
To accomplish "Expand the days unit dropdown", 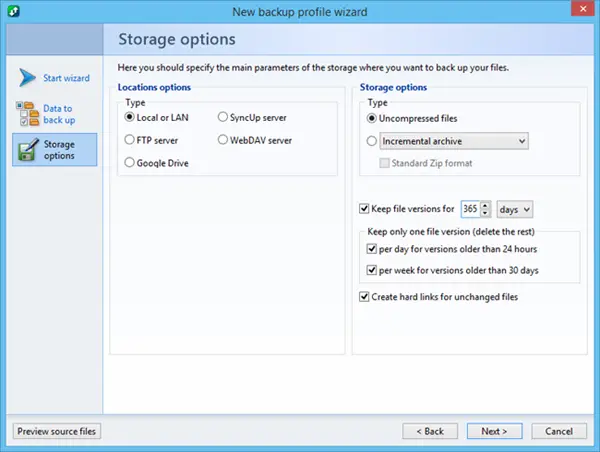I will point(527,209).
